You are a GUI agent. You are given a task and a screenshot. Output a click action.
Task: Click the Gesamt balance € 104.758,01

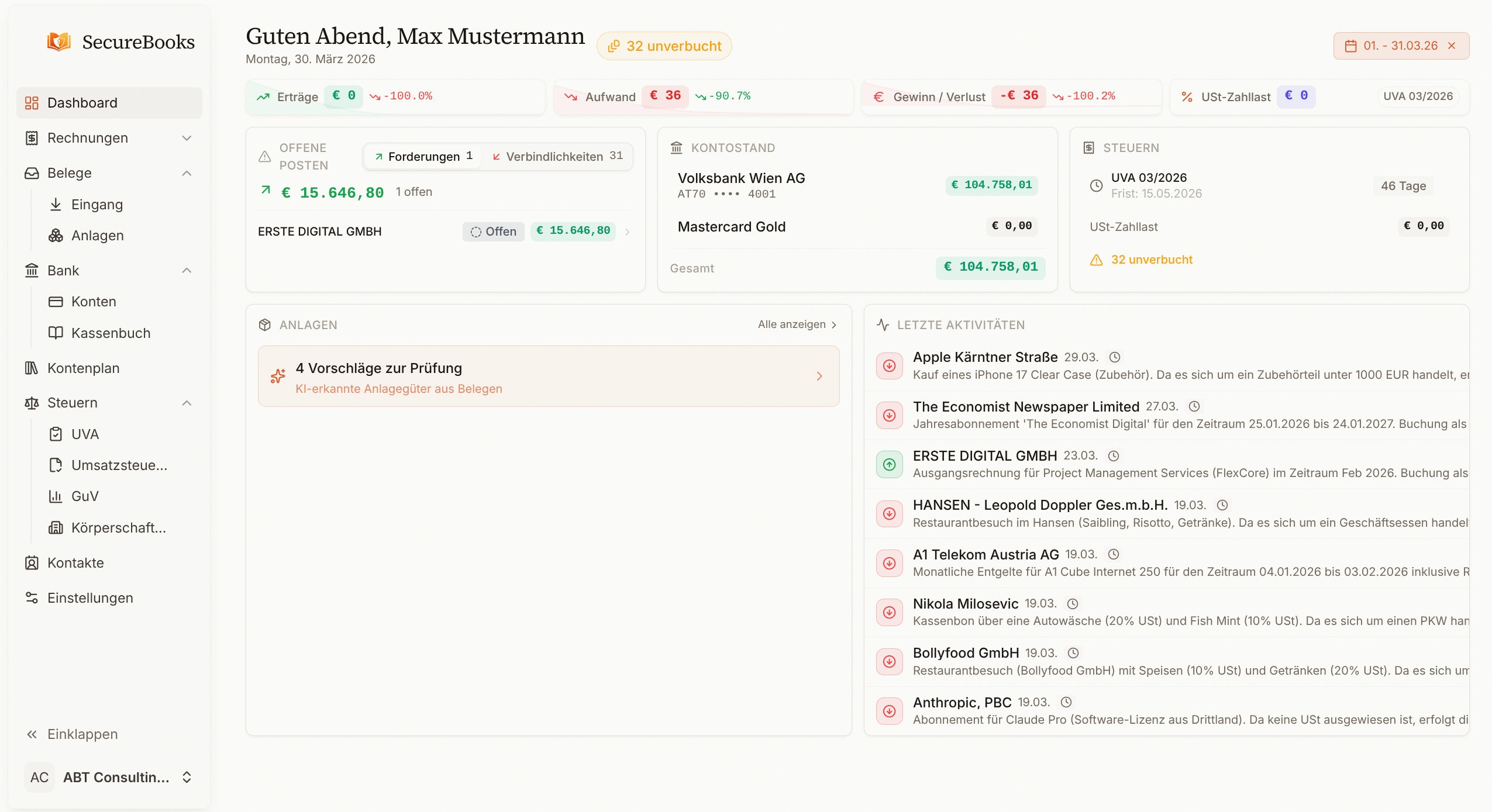[x=990, y=267]
